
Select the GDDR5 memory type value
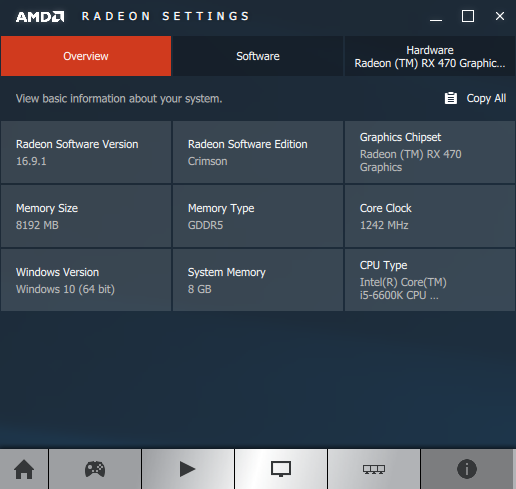tap(205, 225)
